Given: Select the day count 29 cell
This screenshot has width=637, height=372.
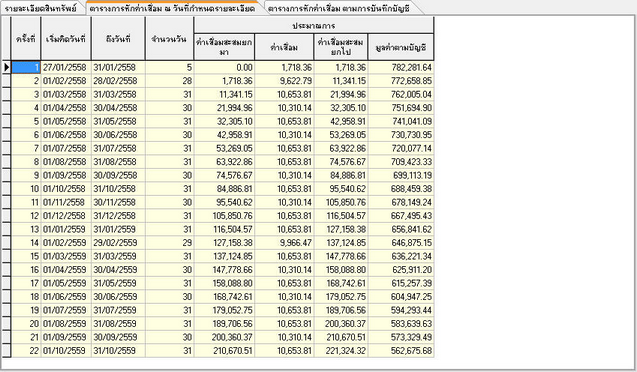Looking at the screenshot, I should tap(169, 243).
